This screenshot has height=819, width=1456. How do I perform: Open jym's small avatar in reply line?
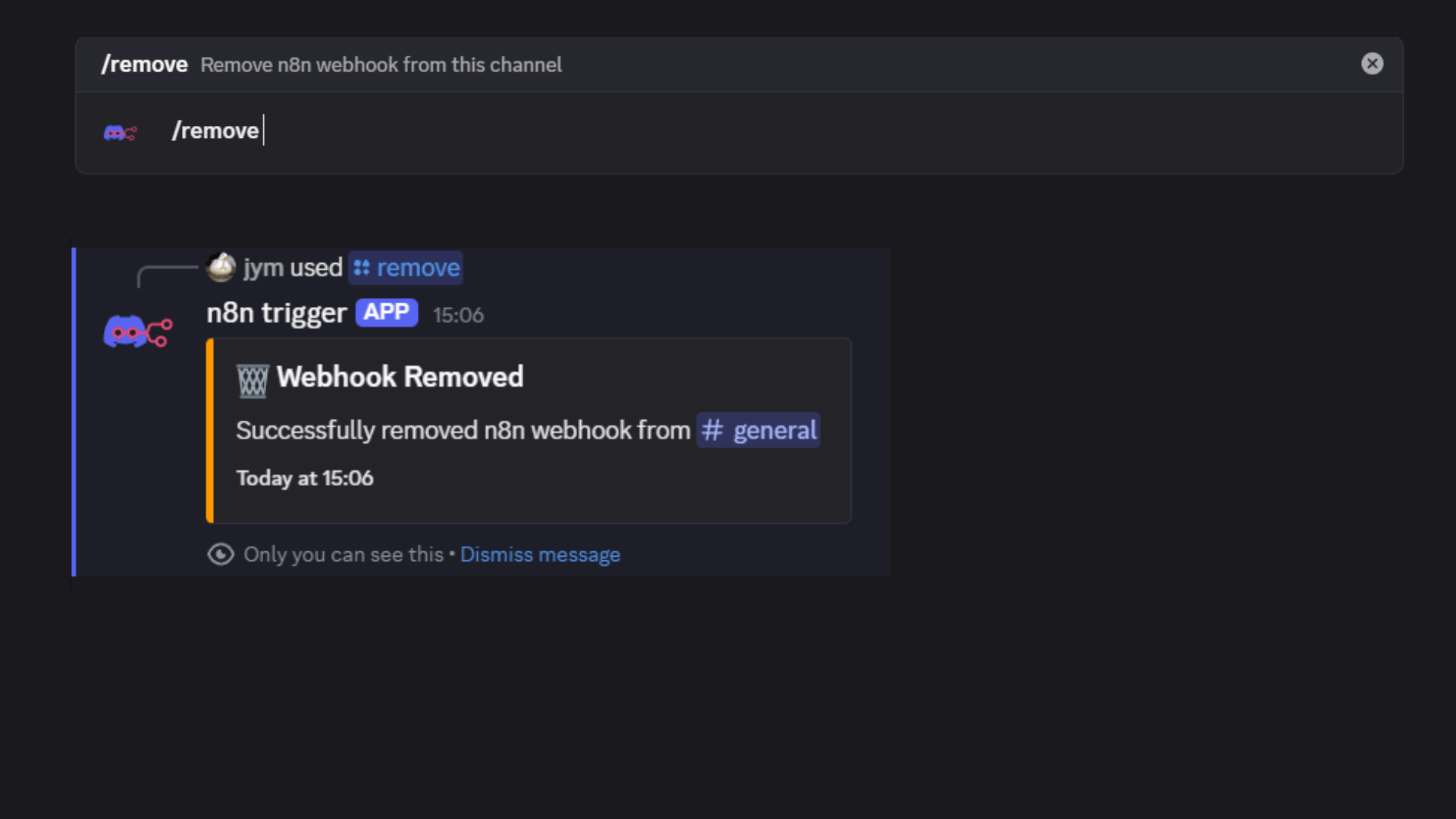pos(221,267)
